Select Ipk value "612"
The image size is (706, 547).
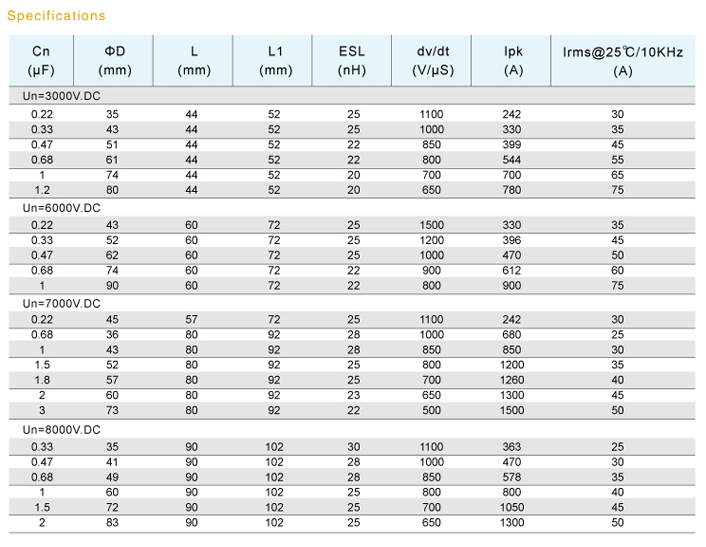click(x=512, y=270)
